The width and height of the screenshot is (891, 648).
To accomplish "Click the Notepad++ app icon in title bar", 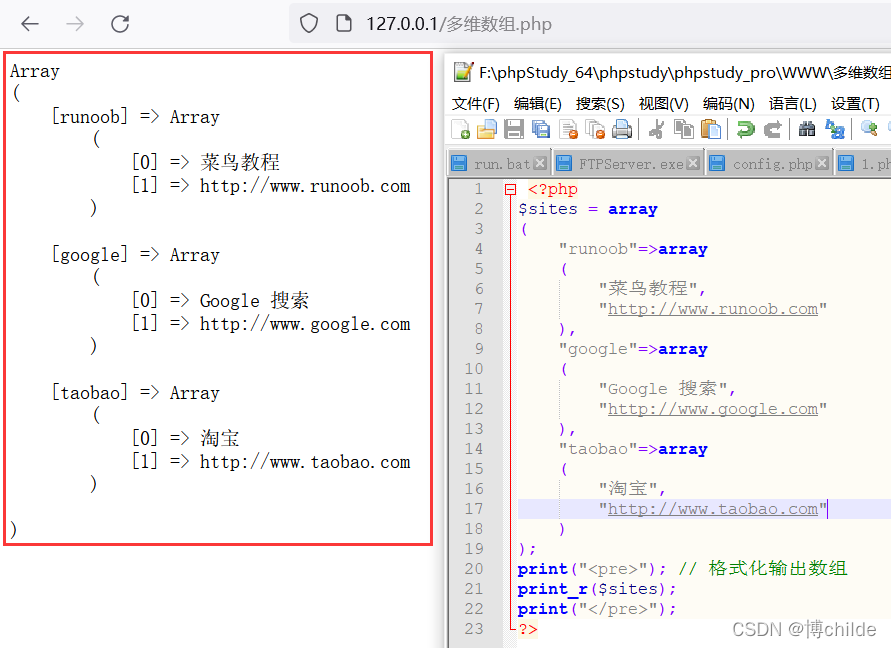I will 463,72.
